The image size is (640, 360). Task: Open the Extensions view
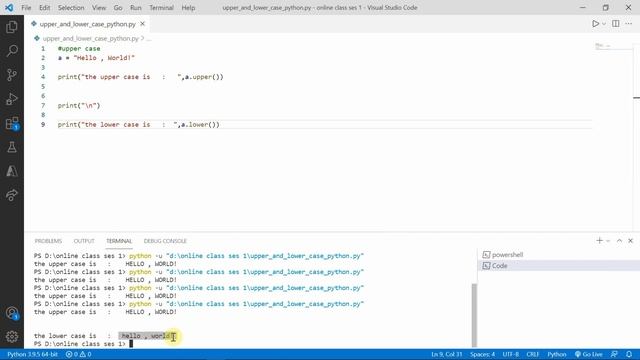coord(12,123)
